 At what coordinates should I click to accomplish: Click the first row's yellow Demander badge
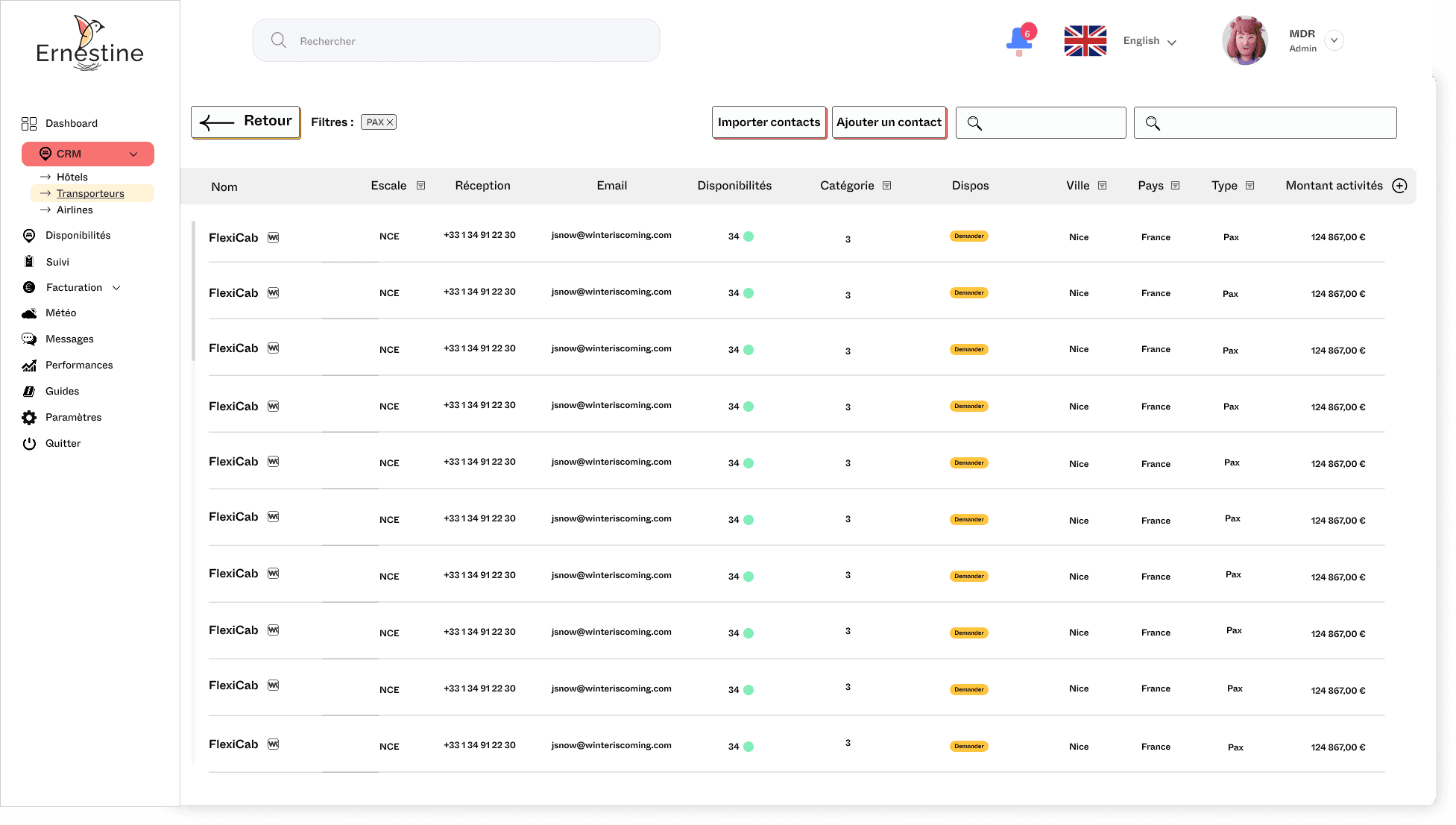(968, 236)
